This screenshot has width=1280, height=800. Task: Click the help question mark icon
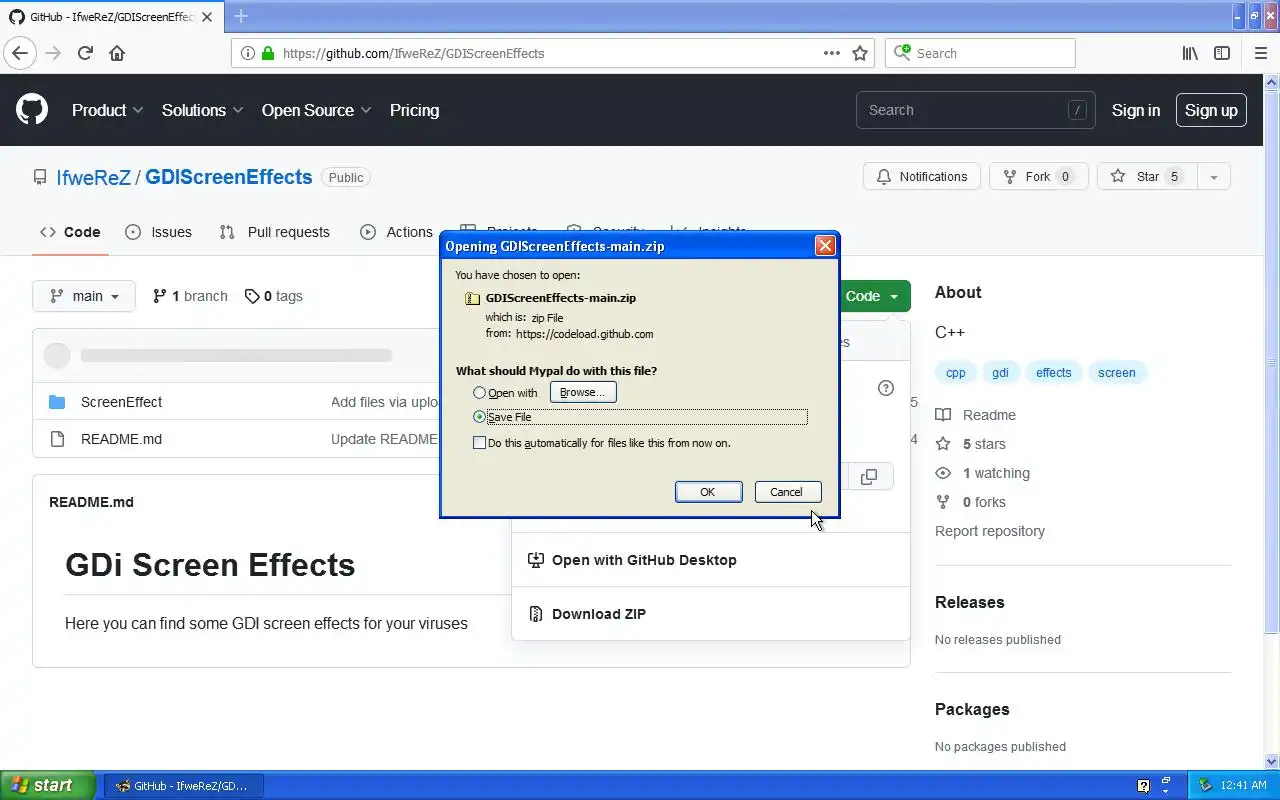[x=885, y=388]
